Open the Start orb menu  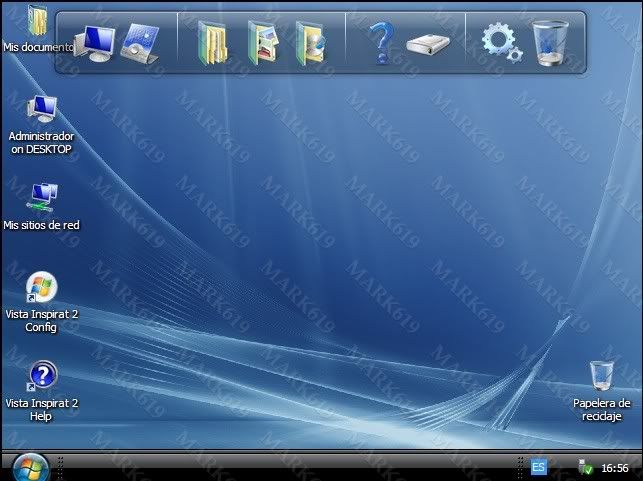click(30, 467)
